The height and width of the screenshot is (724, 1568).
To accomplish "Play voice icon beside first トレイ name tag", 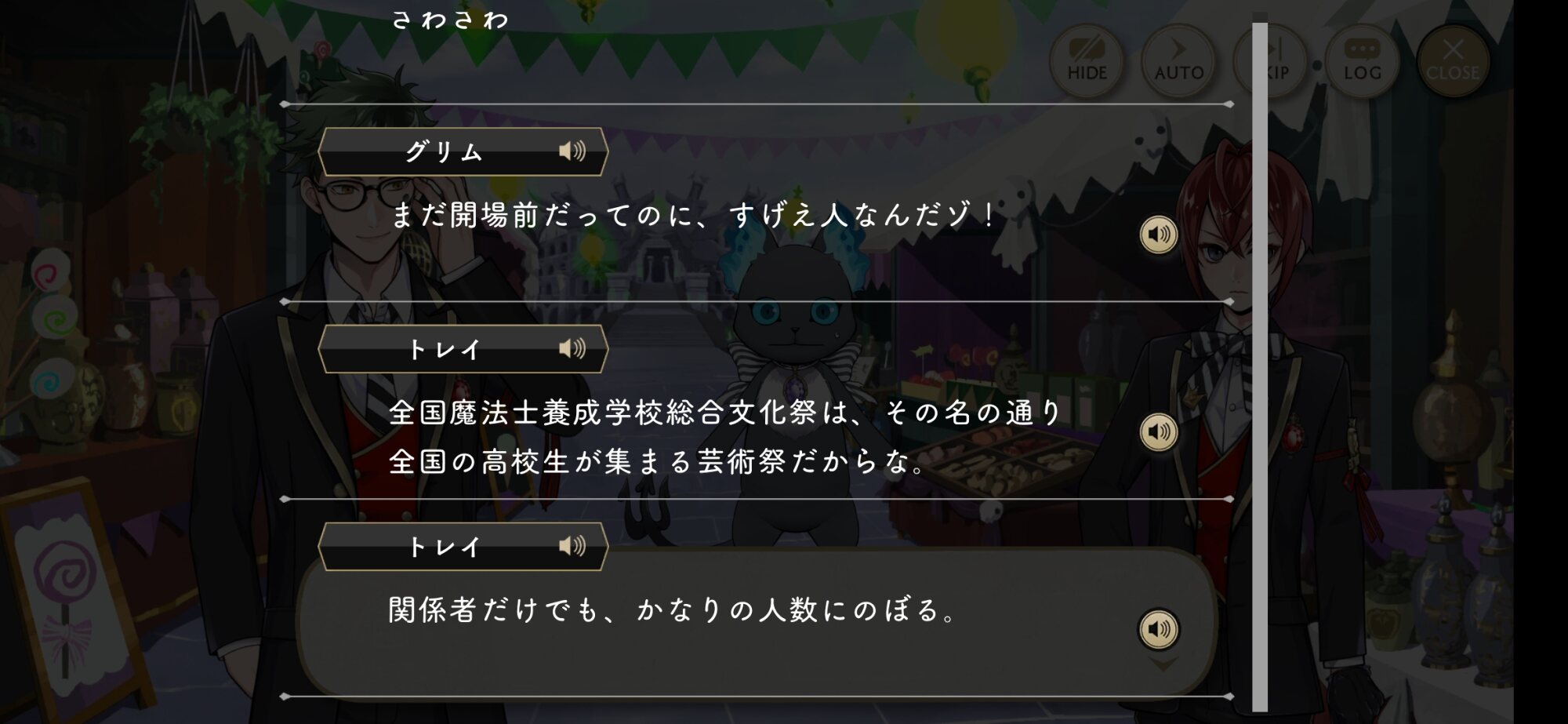I will coord(572,348).
